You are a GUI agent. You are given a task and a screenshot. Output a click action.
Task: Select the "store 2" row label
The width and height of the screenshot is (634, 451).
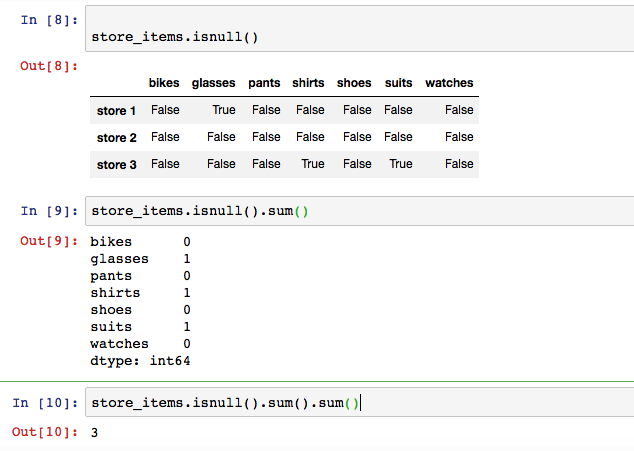(116, 138)
